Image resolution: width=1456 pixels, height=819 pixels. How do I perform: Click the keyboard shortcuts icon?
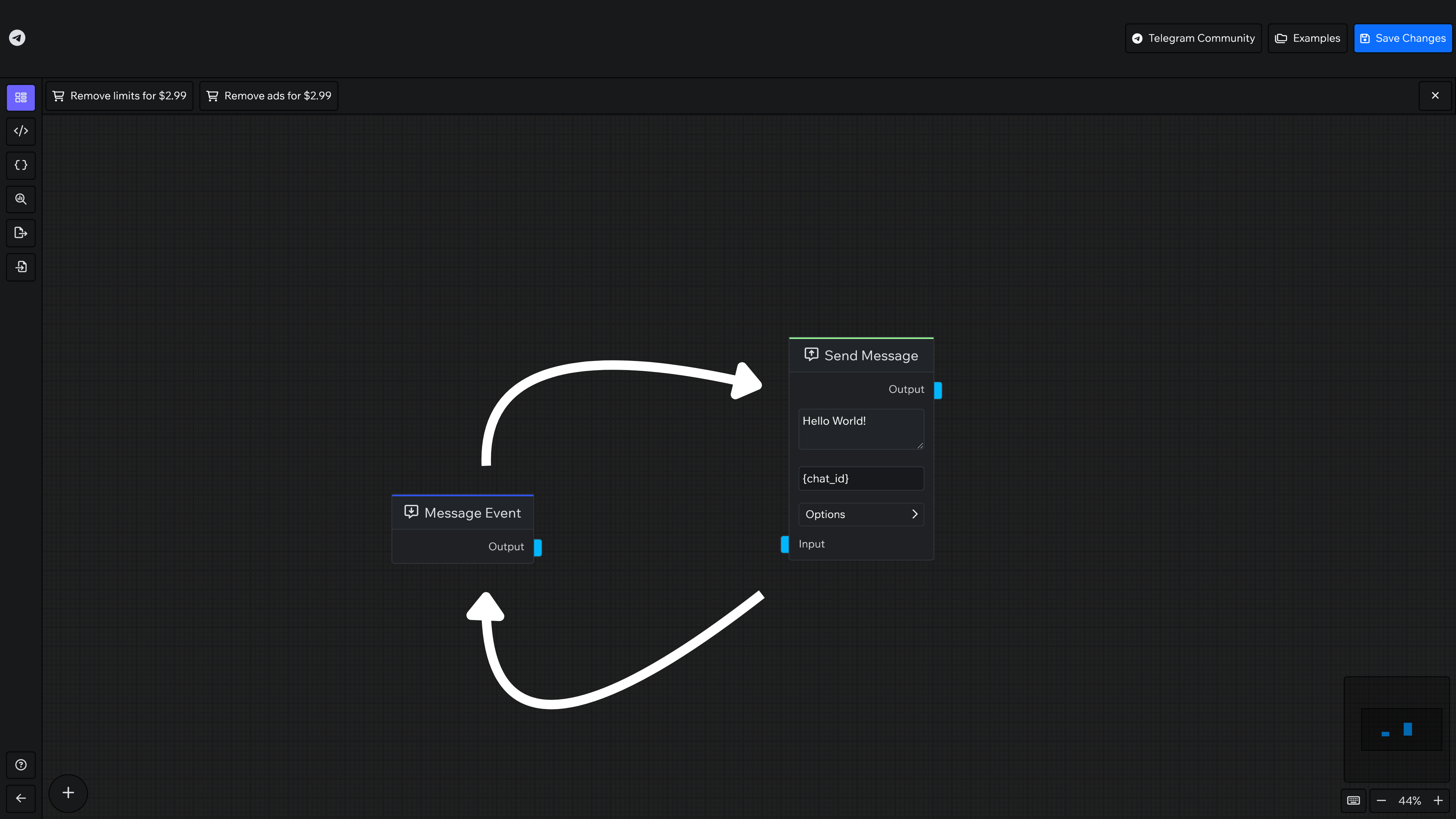coord(1353,800)
